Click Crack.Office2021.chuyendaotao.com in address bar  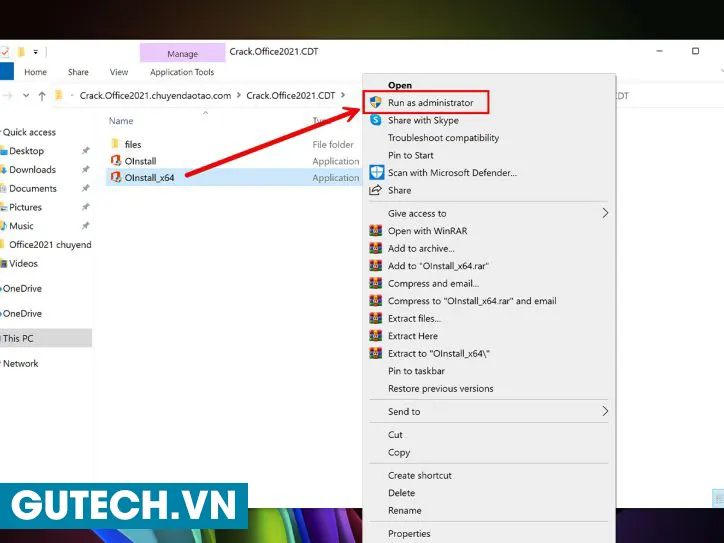click(155, 96)
